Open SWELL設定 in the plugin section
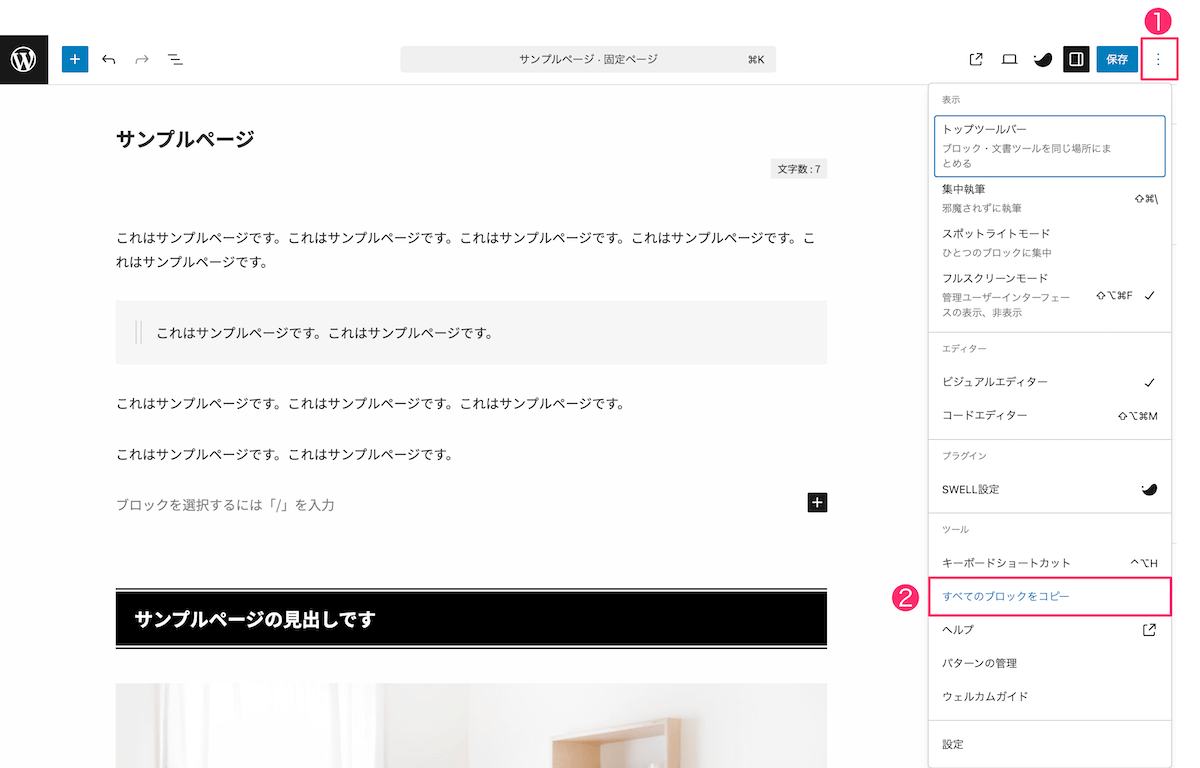The width and height of the screenshot is (1200, 768). coord(1049,489)
